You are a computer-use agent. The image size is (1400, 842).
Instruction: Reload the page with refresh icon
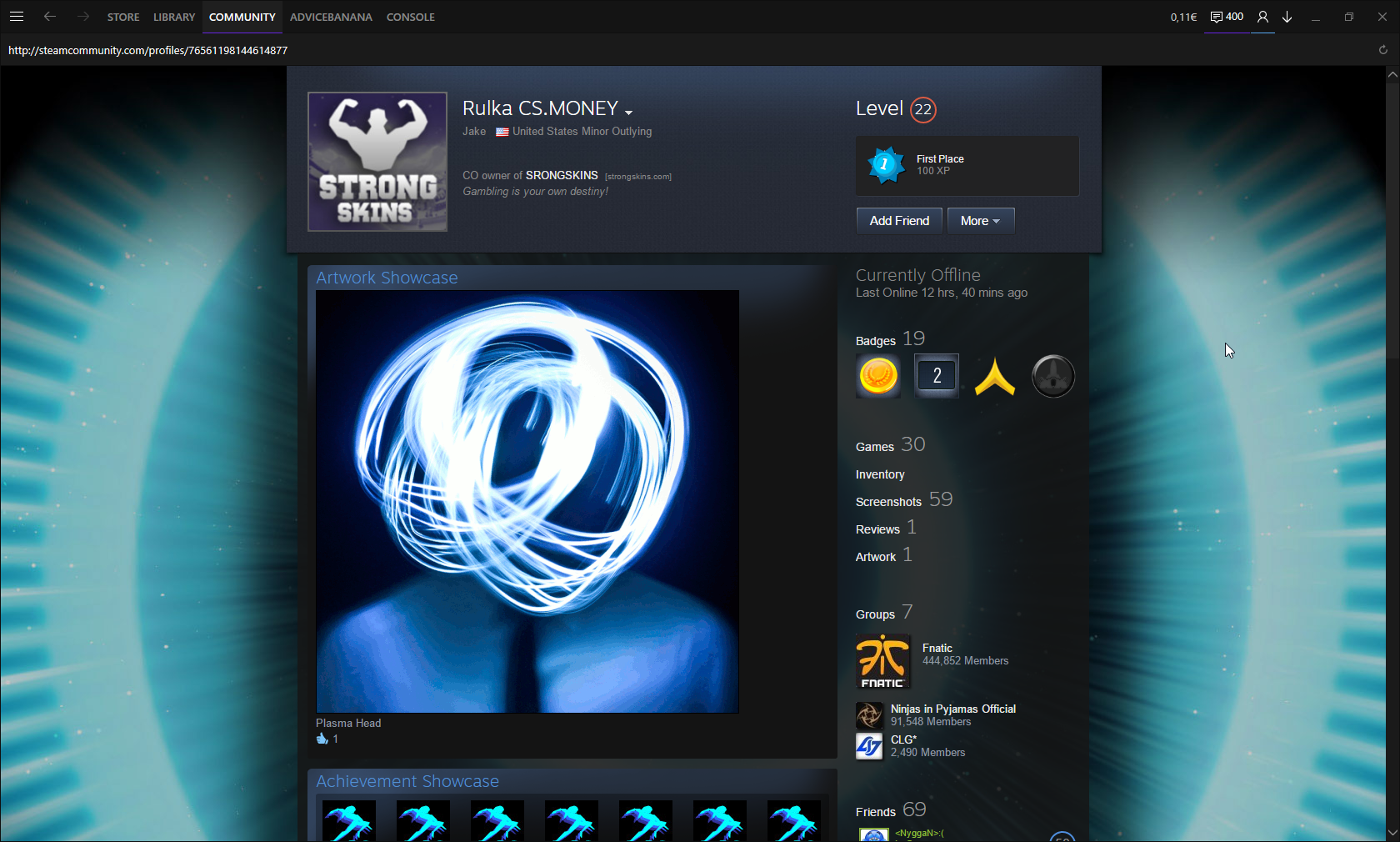tap(1383, 50)
